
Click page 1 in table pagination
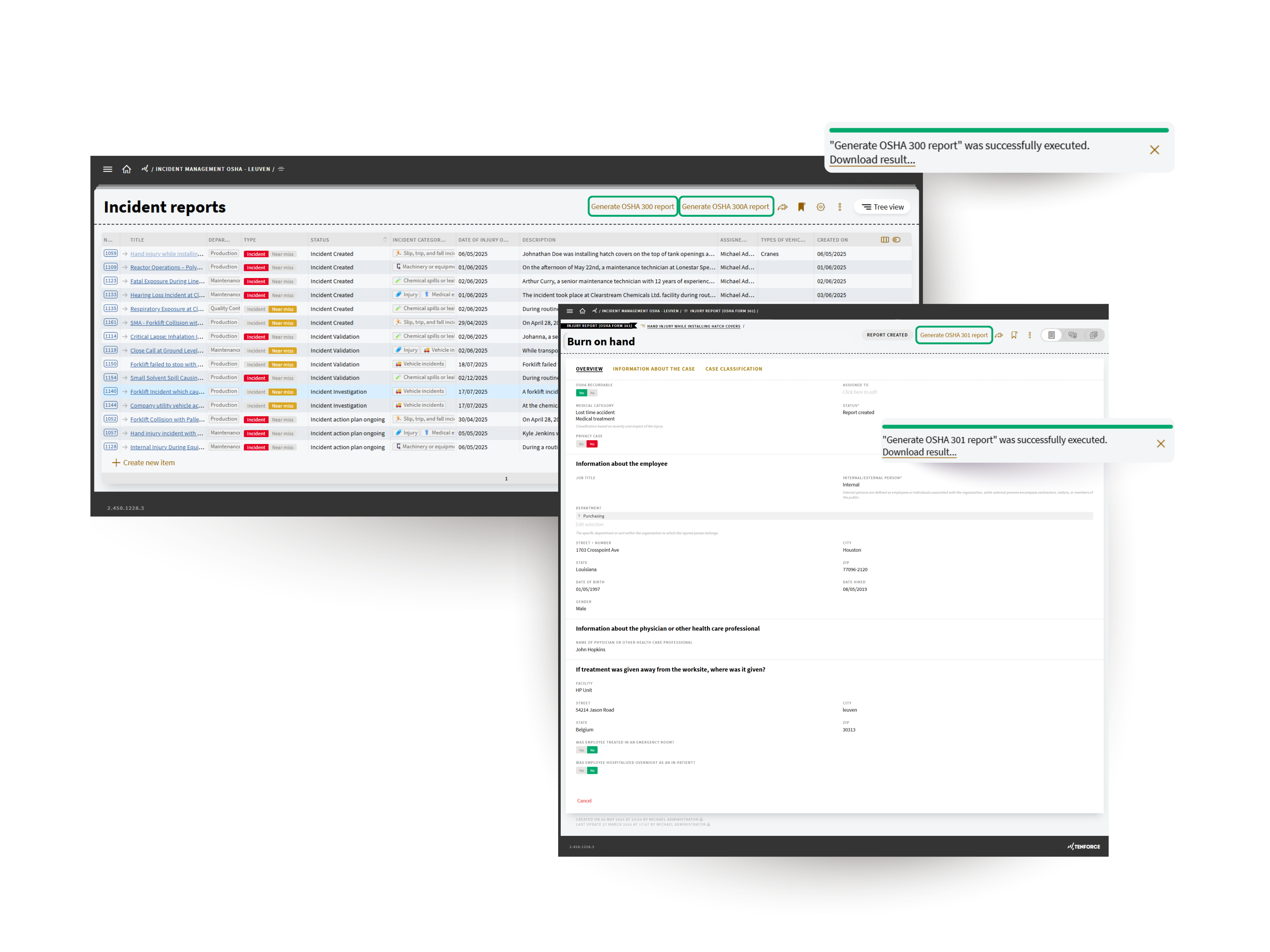(x=506, y=479)
